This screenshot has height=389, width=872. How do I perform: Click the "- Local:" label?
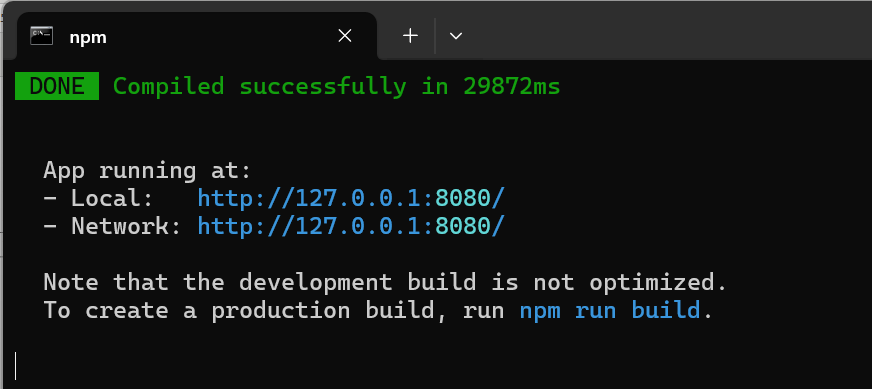coord(98,198)
